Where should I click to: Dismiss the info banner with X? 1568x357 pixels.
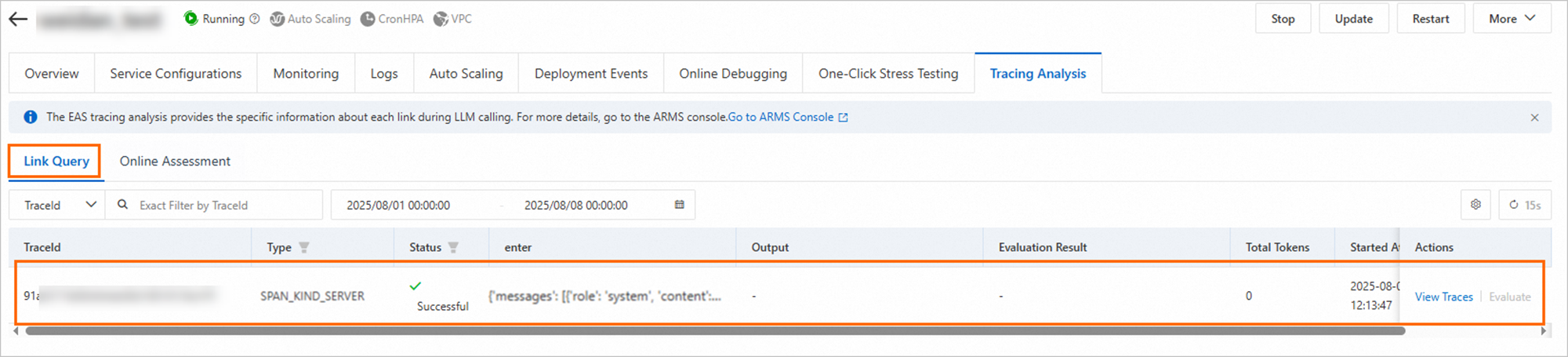point(1534,118)
